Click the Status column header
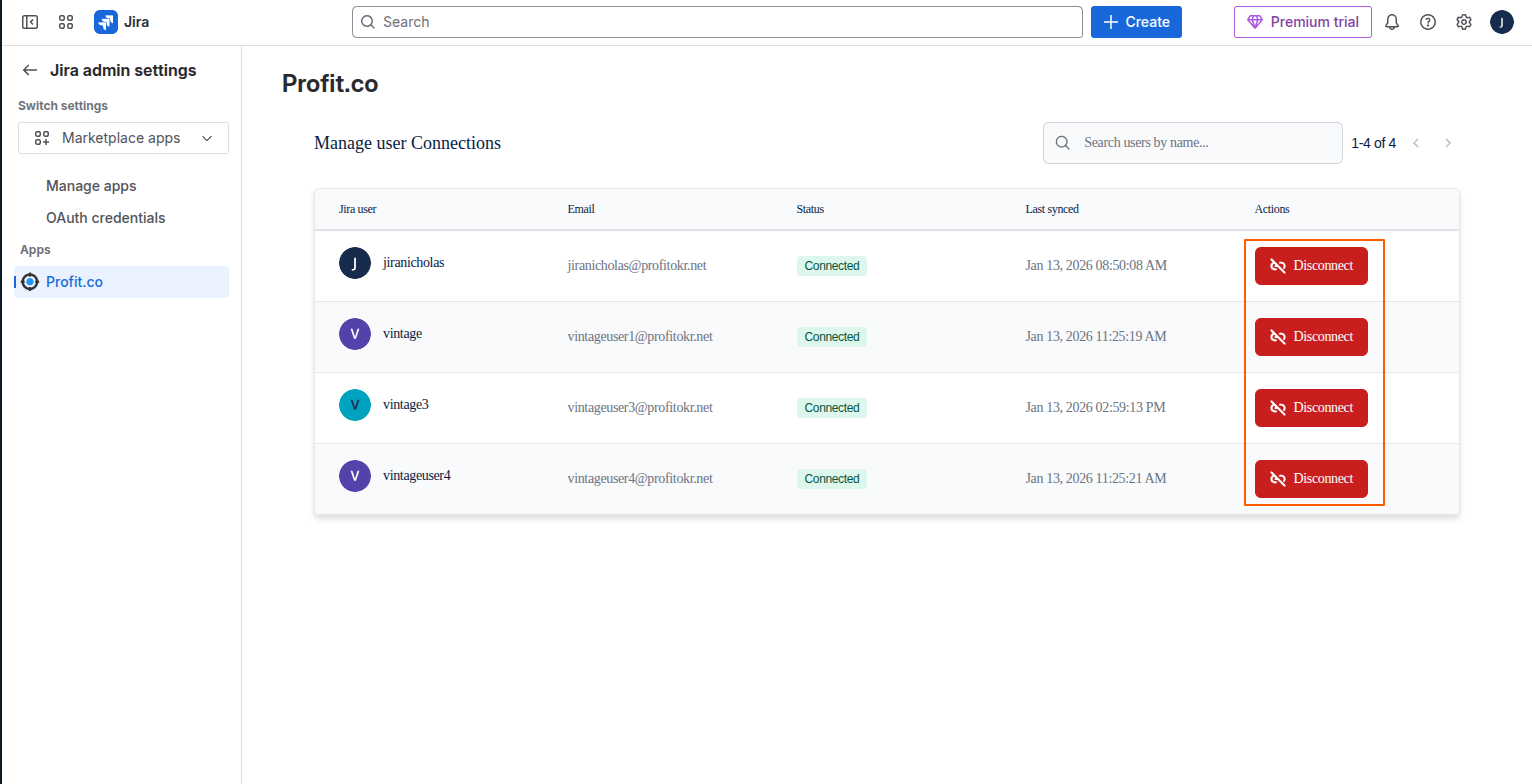 810,209
